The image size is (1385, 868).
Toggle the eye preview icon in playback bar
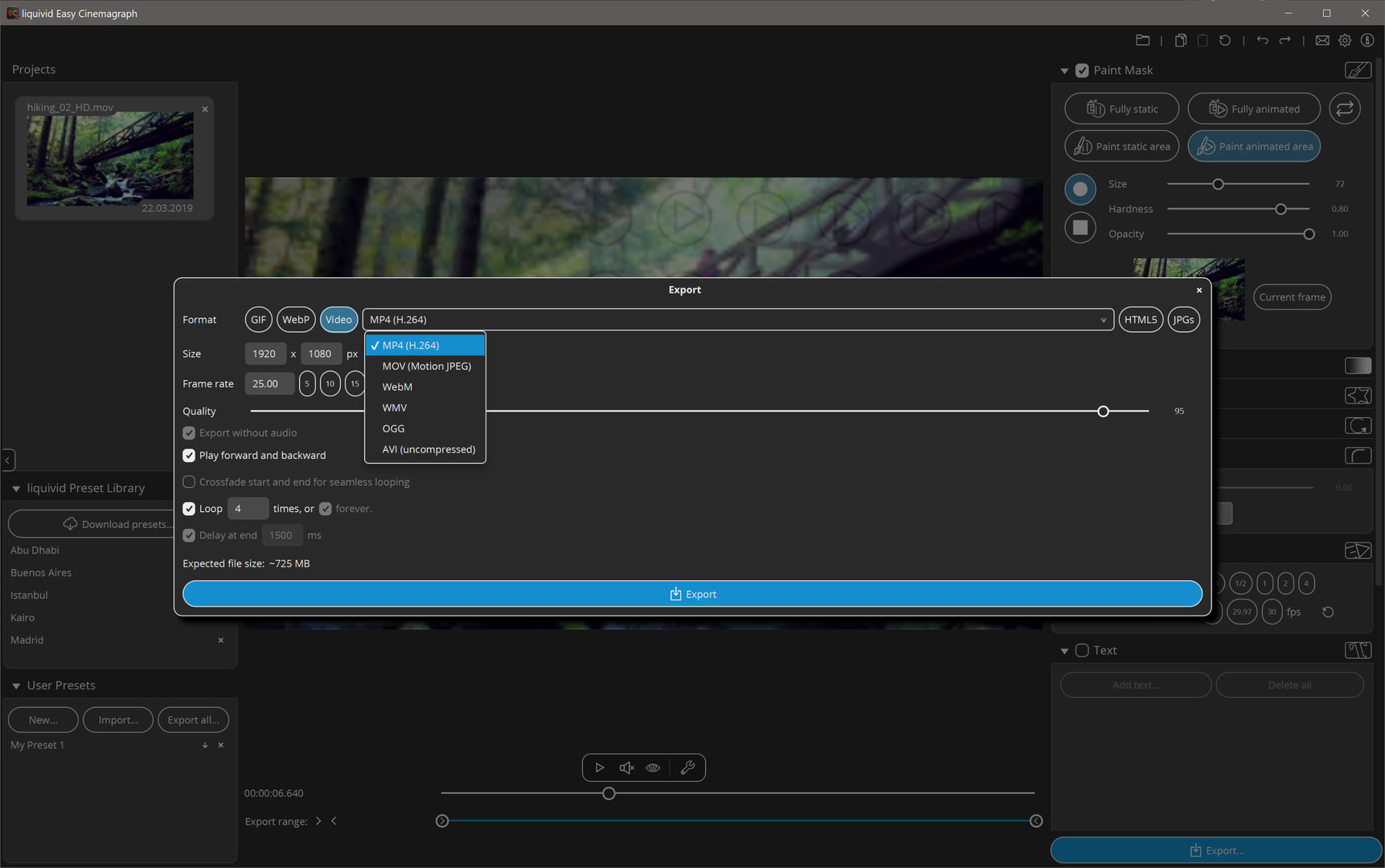point(653,768)
